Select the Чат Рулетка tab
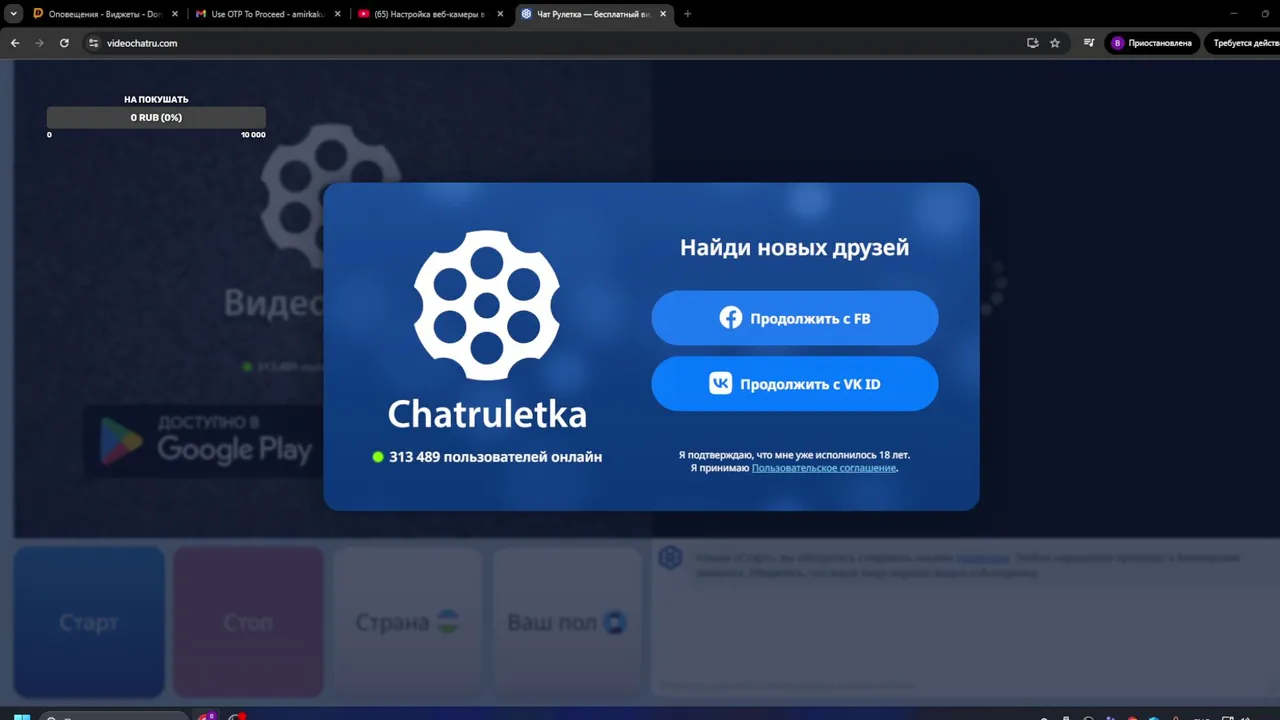 coord(594,14)
